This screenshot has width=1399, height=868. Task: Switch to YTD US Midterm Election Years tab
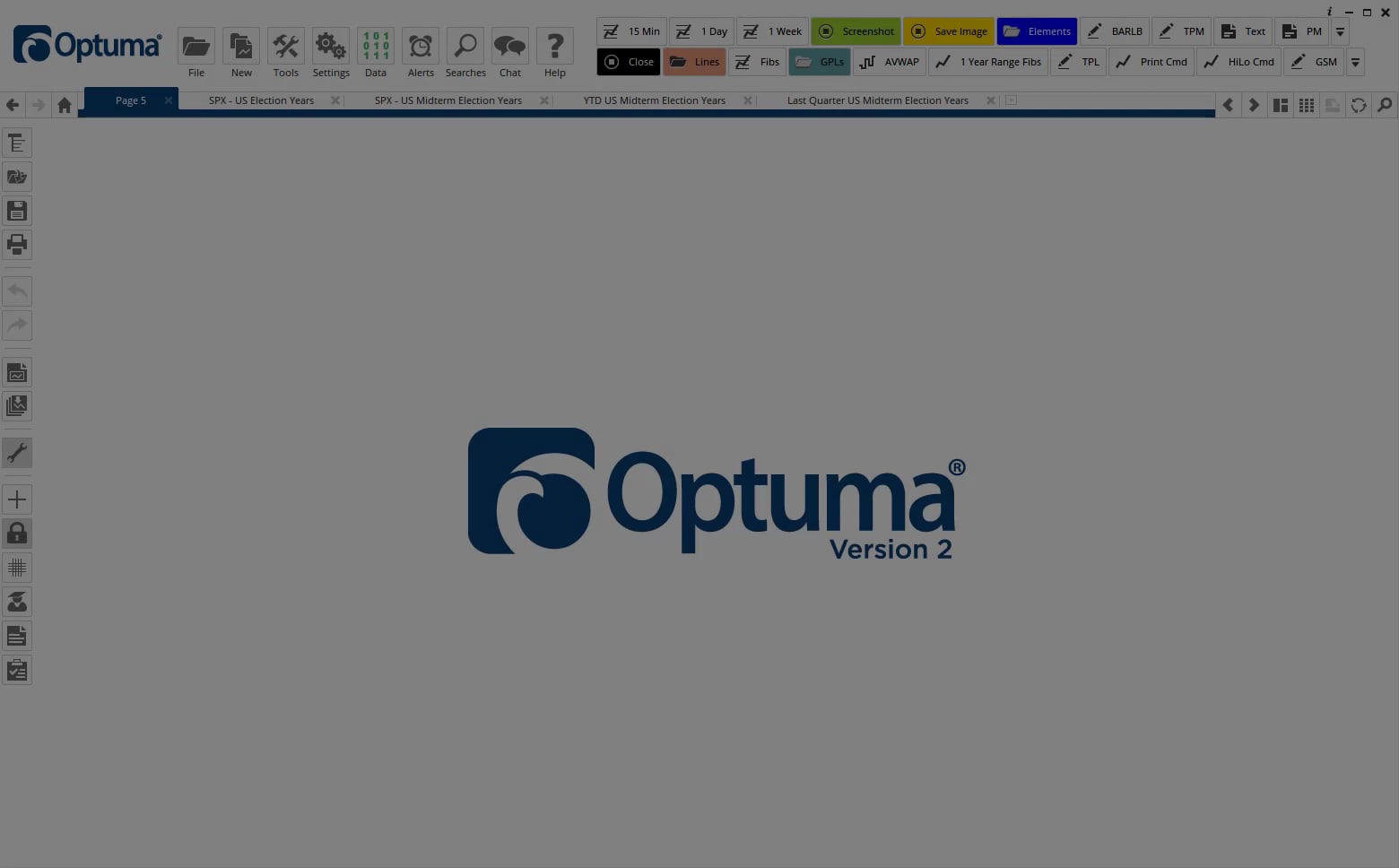pos(654,100)
